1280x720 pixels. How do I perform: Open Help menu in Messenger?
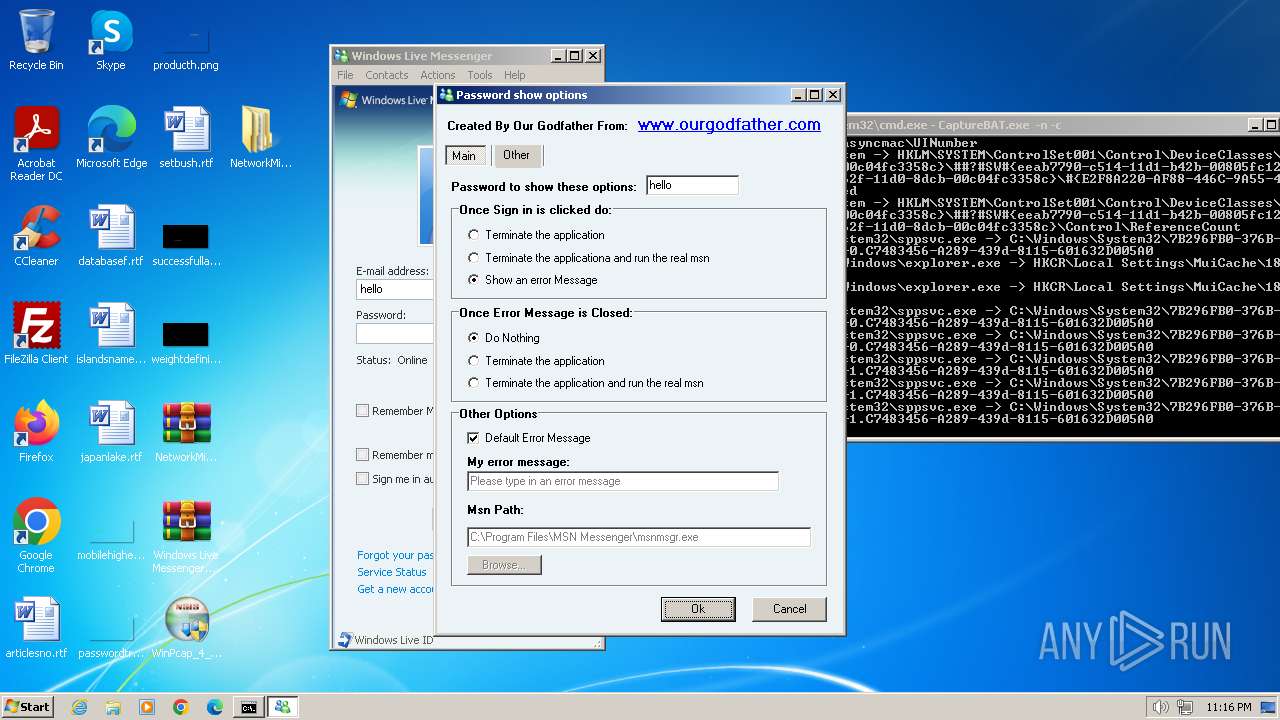click(x=515, y=75)
